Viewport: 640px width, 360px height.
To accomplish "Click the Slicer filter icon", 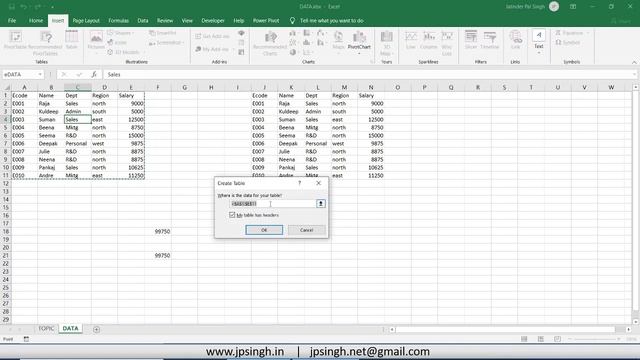I will [471, 40].
